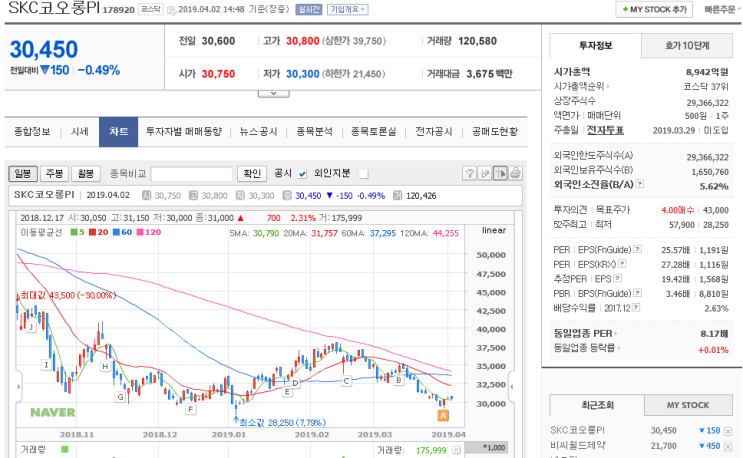Switch to 호가10단계 tab
Viewport: 743px width, 458px height.
pyautogui.click(x=687, y=45)
